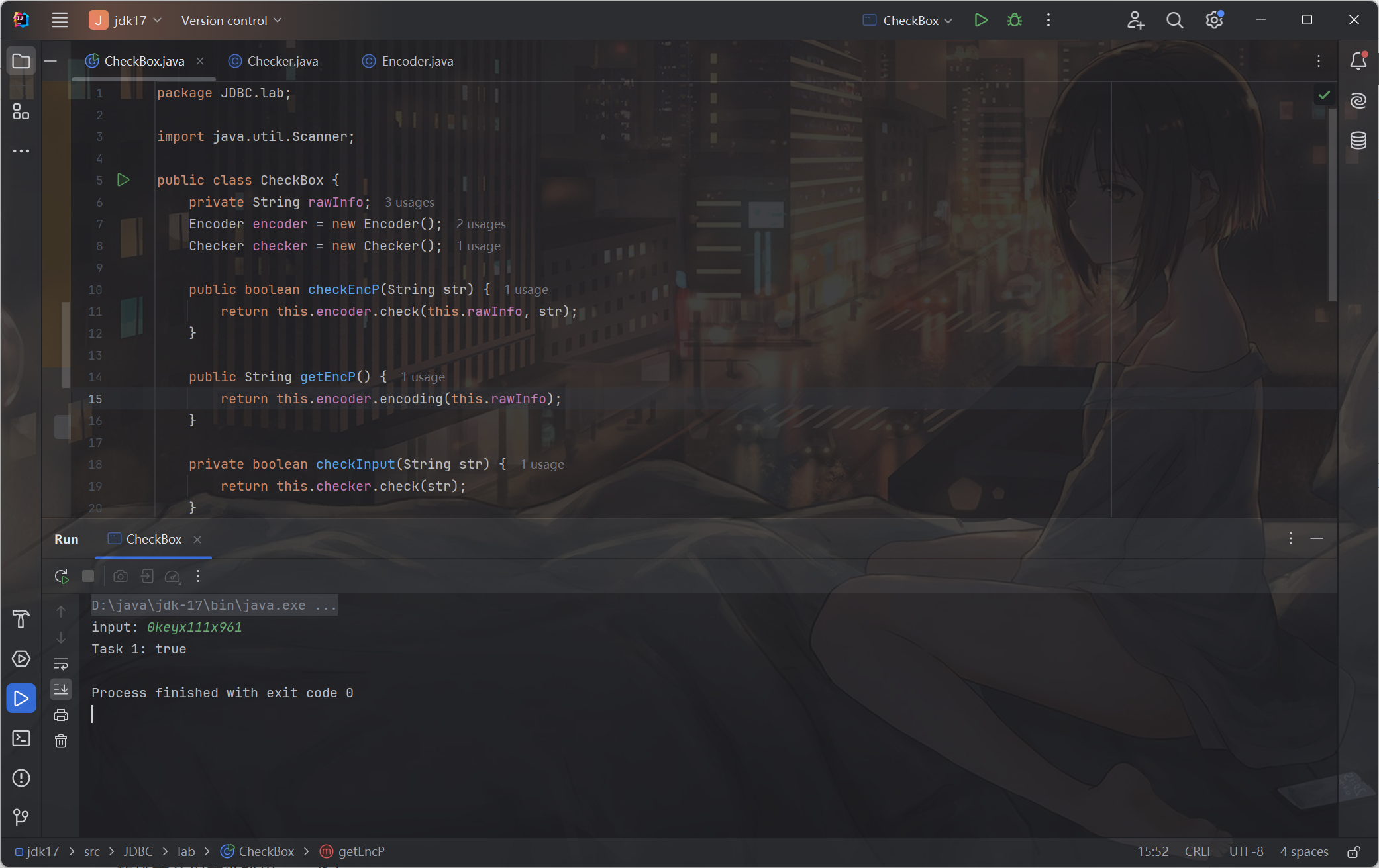This screenshot has height=868, width=1379.
Task: Toggle soft-wrap in the Run console
Action: (x=61, y=663)
